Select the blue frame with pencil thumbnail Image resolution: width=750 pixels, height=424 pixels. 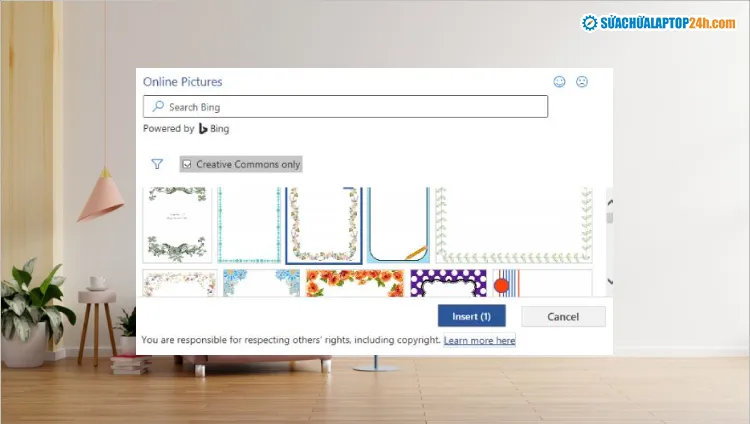397,225
